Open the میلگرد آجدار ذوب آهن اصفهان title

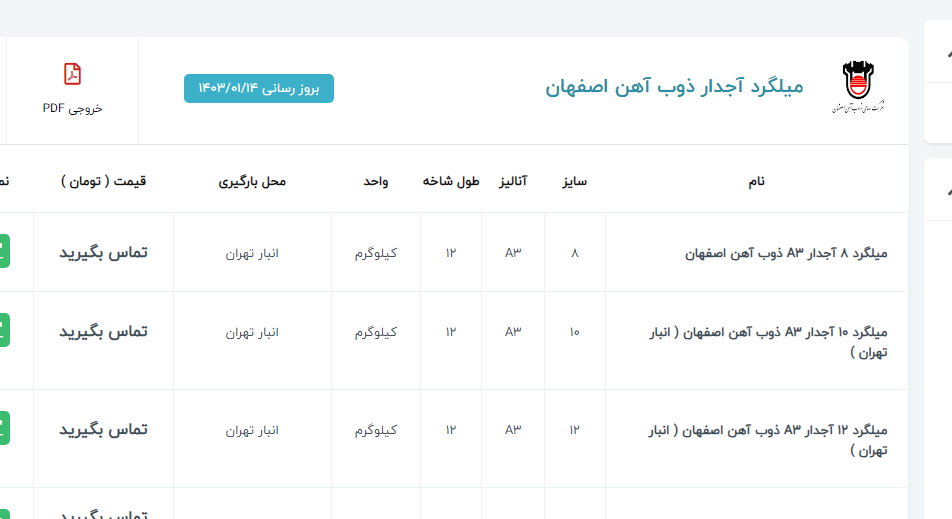[x=674, y=87]
